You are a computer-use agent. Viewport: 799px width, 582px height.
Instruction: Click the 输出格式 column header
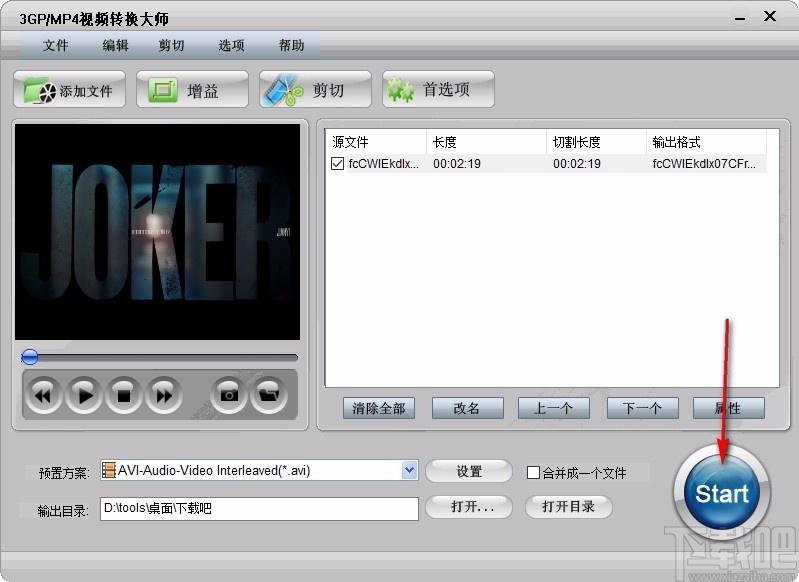(706, 142)
